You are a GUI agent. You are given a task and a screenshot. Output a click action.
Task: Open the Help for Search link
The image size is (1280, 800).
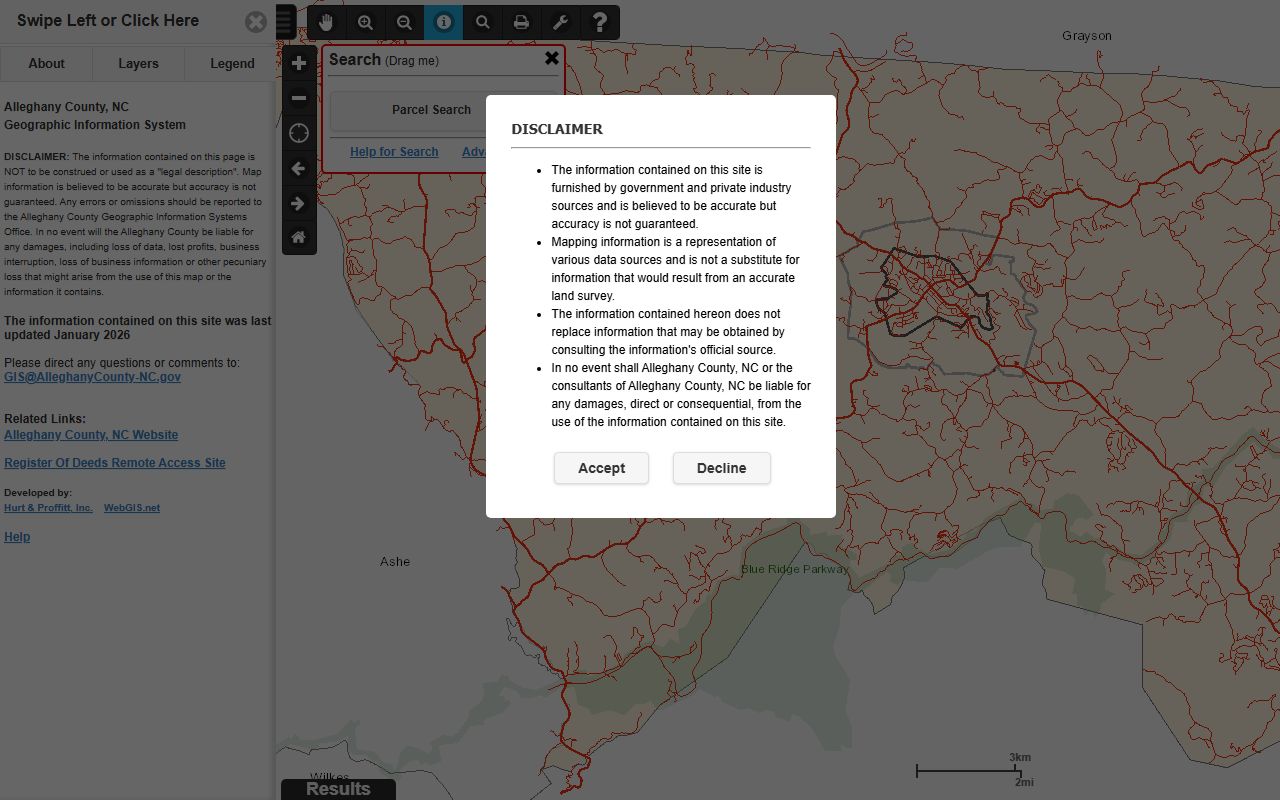394,152
